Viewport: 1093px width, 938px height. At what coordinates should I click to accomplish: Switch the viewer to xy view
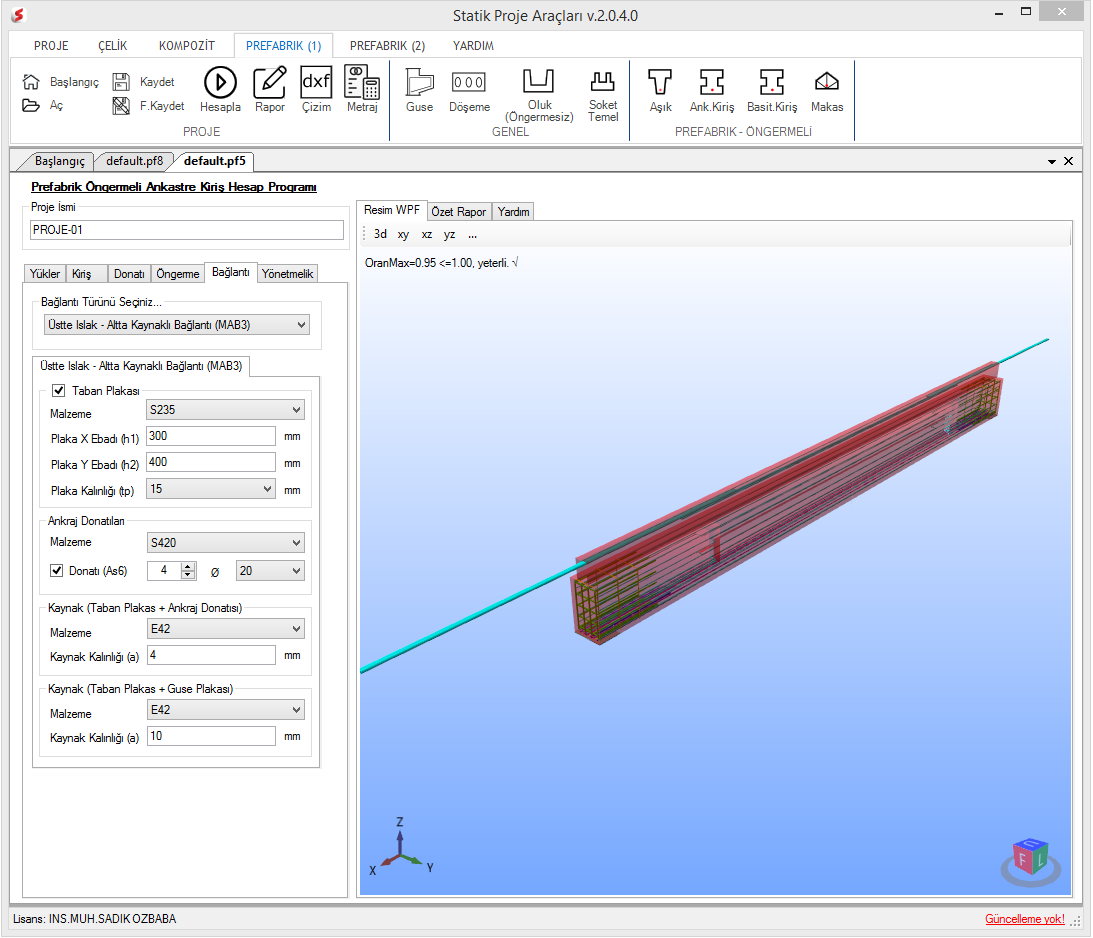[x=403, y=234]
